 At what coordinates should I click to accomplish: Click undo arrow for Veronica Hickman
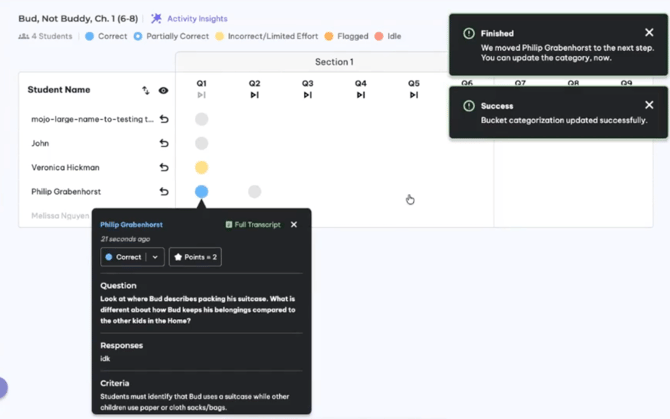click(164, 167)
